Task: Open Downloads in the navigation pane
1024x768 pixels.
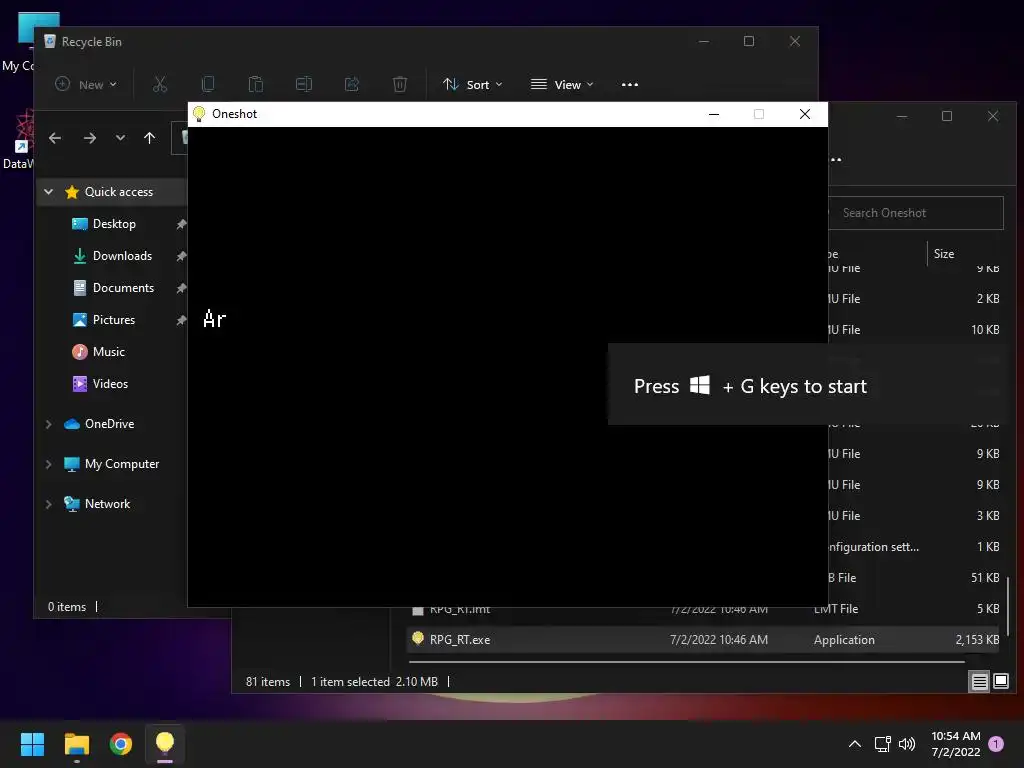Action: coord(121,256)
